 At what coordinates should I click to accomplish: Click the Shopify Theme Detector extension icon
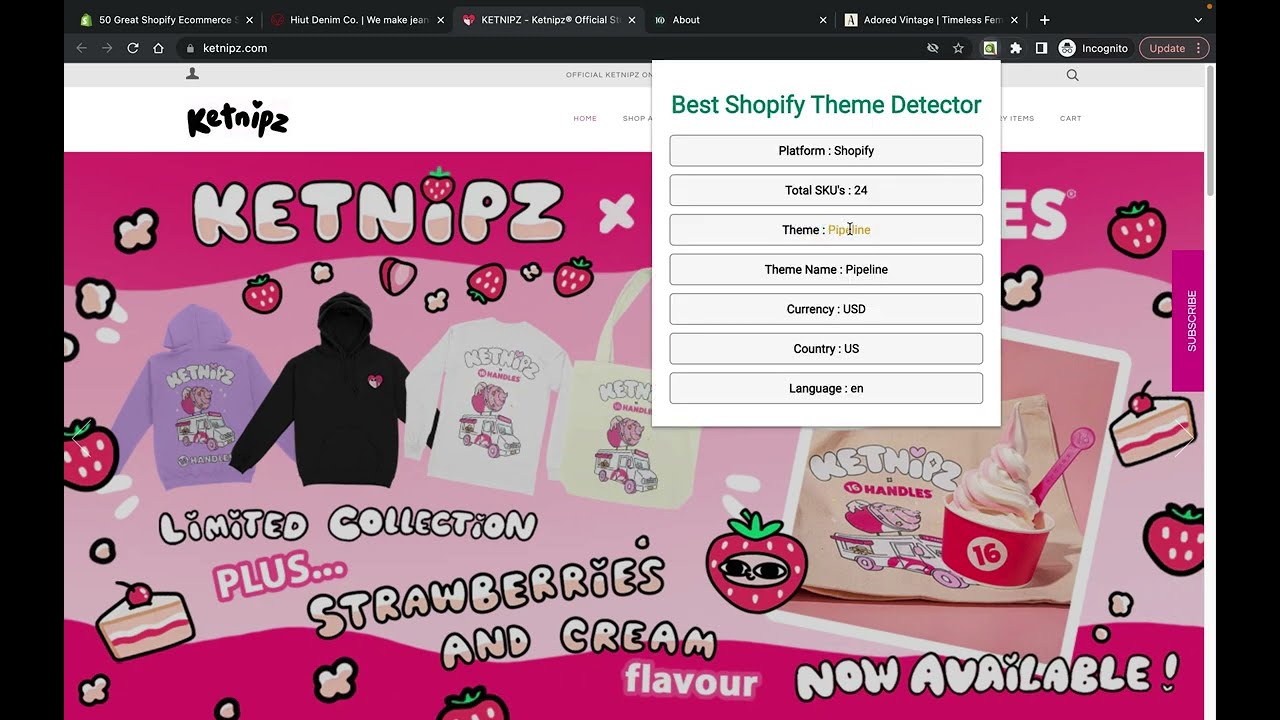coord(990,48)
